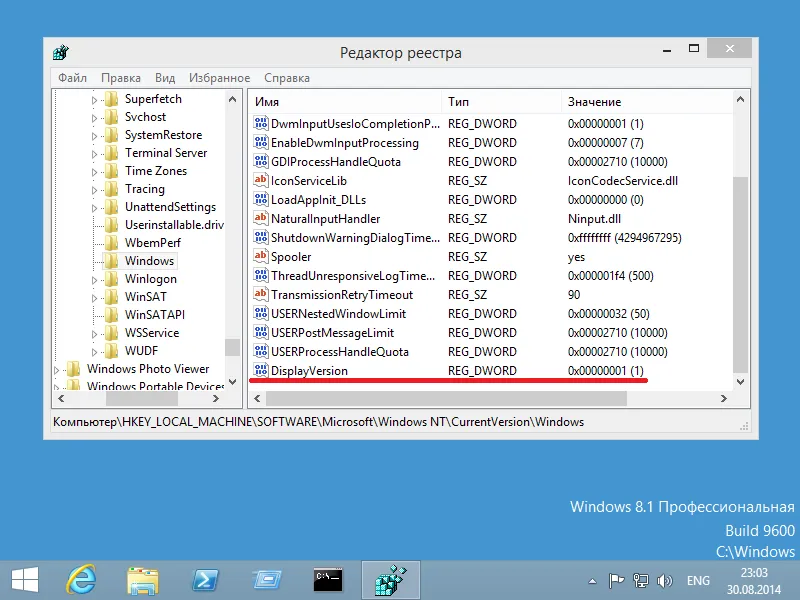
Task: Open the Файл menu
Action: click(x=72, y=78)
